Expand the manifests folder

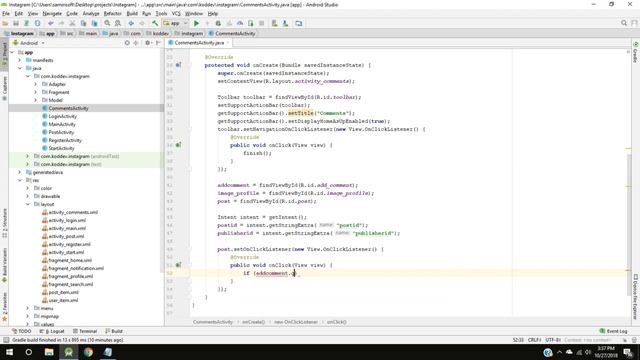(20, 60)
